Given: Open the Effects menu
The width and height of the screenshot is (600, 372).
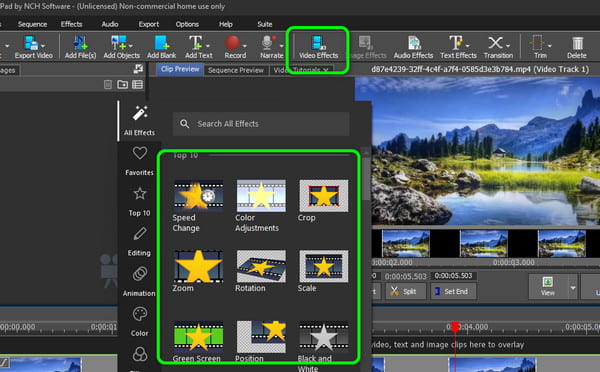Looking at the screenshot, I should tap(71, 24).
